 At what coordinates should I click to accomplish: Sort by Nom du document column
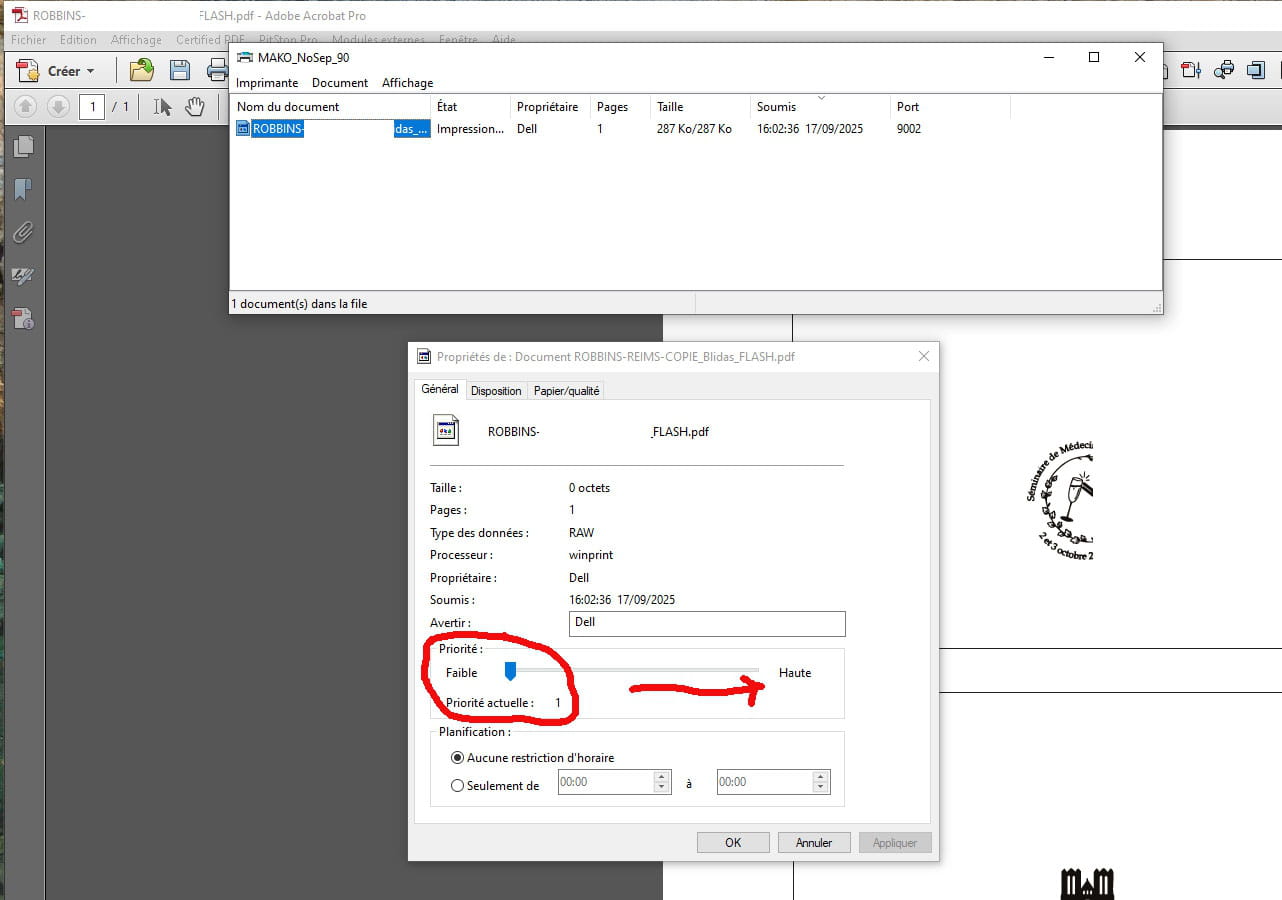(331, 107)
